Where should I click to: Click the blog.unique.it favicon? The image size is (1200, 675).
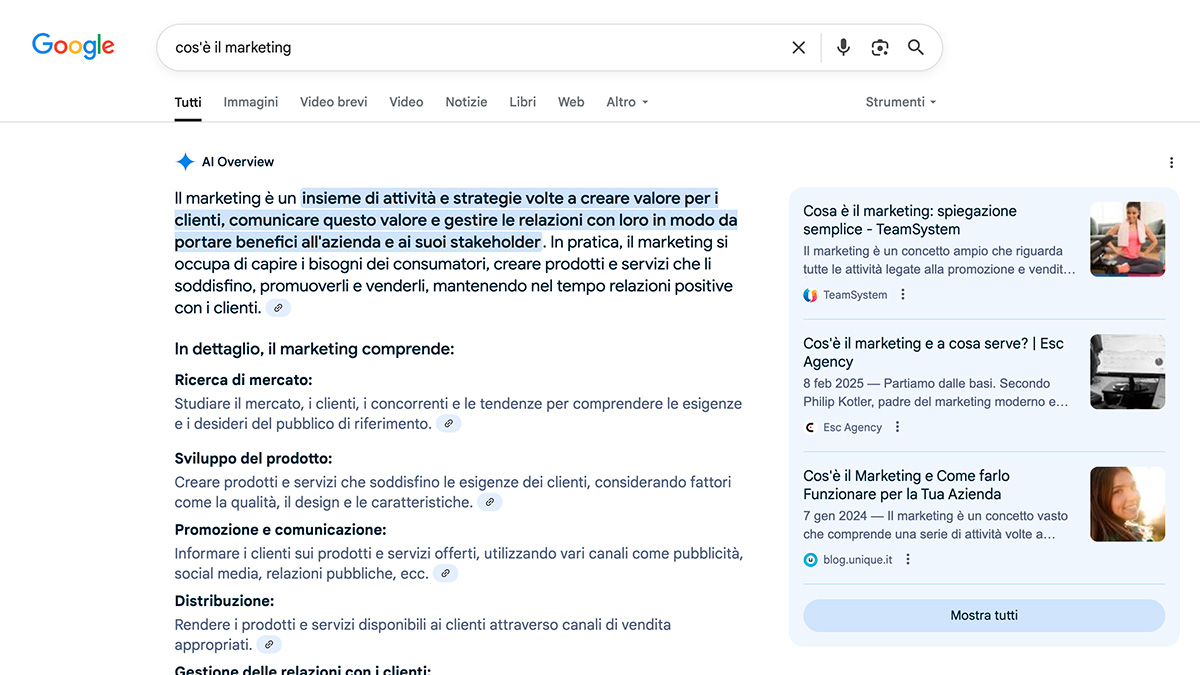click(810, 560)
